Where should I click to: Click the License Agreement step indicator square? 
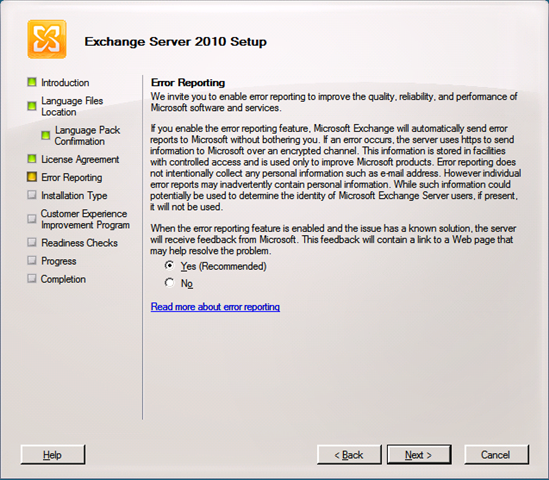pyautogui.click(x=32, y=159)
